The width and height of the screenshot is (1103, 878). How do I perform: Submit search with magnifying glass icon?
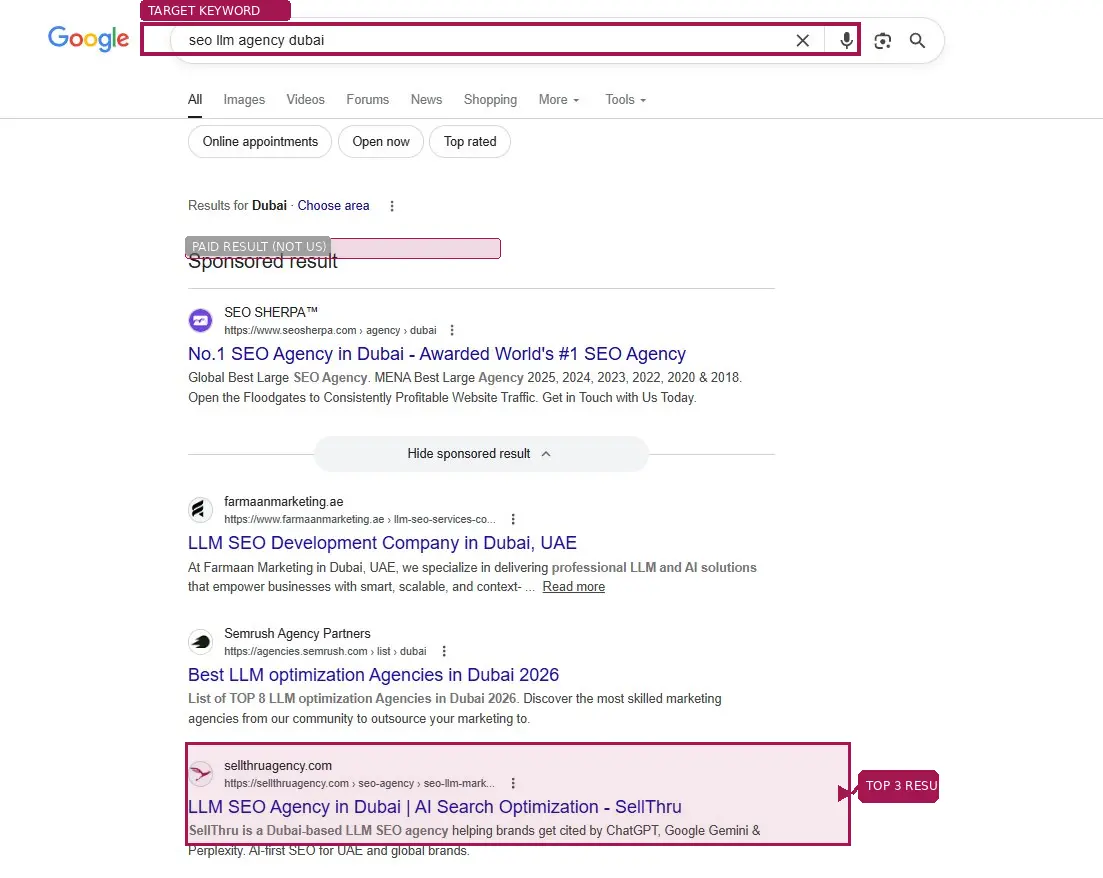click(917, 41)
